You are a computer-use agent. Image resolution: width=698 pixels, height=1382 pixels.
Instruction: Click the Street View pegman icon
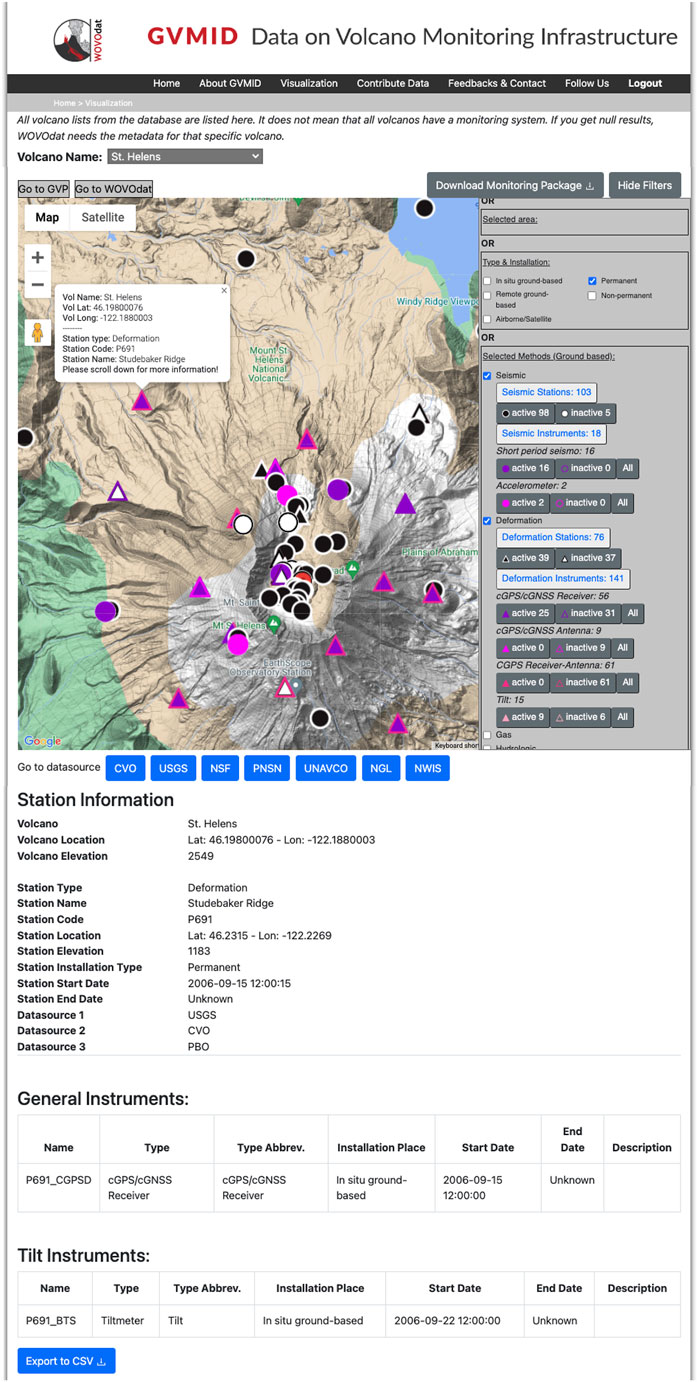pyautogui.click(x=37, y=332)
